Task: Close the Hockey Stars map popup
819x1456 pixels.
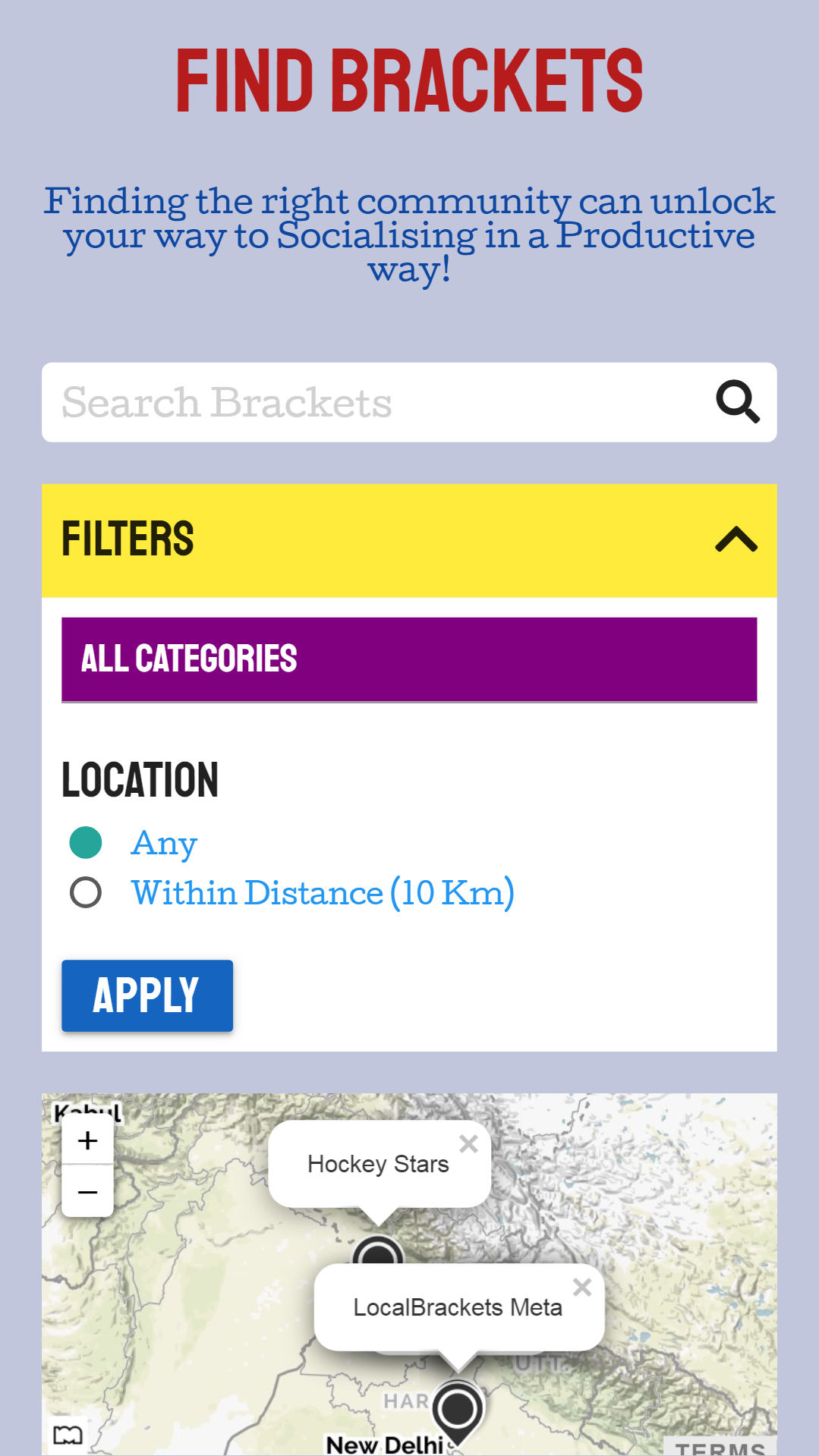Action: point(469,1143)
